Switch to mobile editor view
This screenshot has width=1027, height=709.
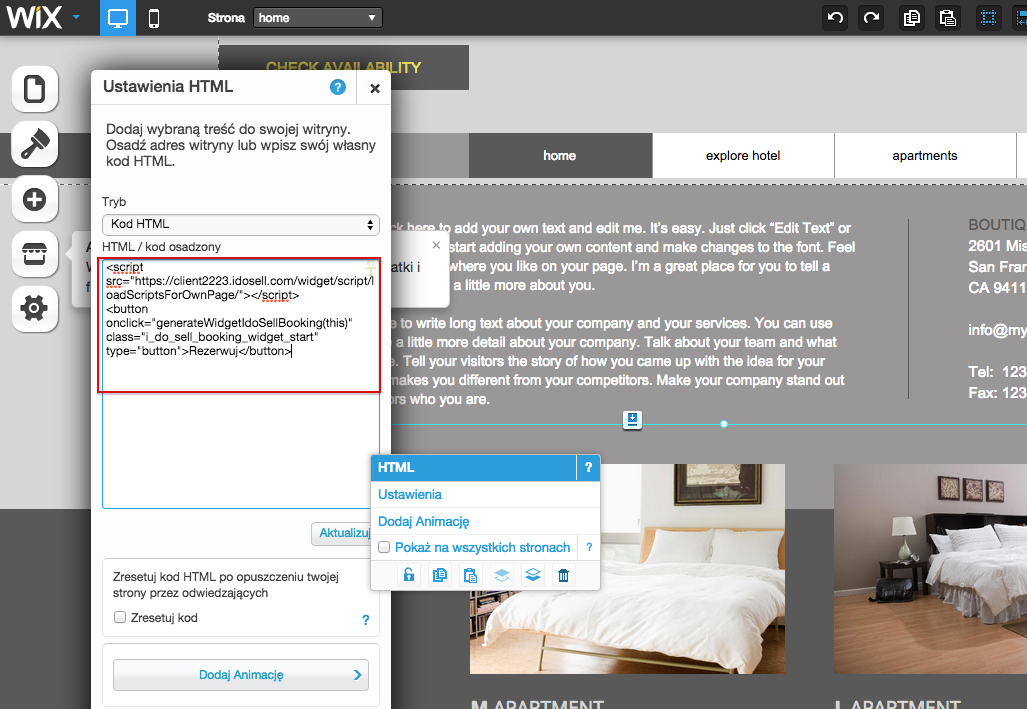click(x=154, y=18)
